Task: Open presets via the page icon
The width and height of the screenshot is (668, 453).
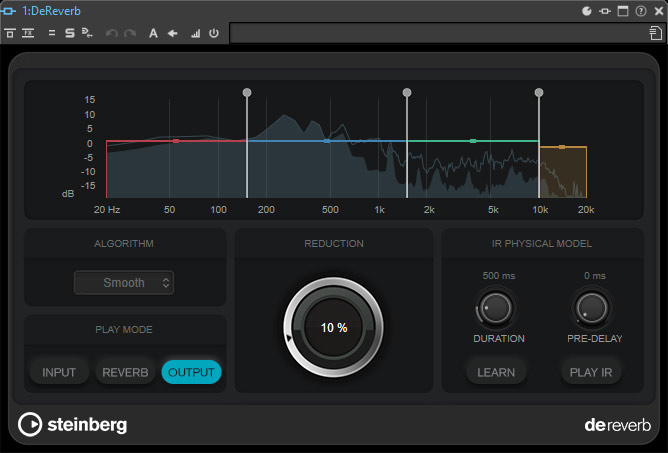Action: coord(654,33)
